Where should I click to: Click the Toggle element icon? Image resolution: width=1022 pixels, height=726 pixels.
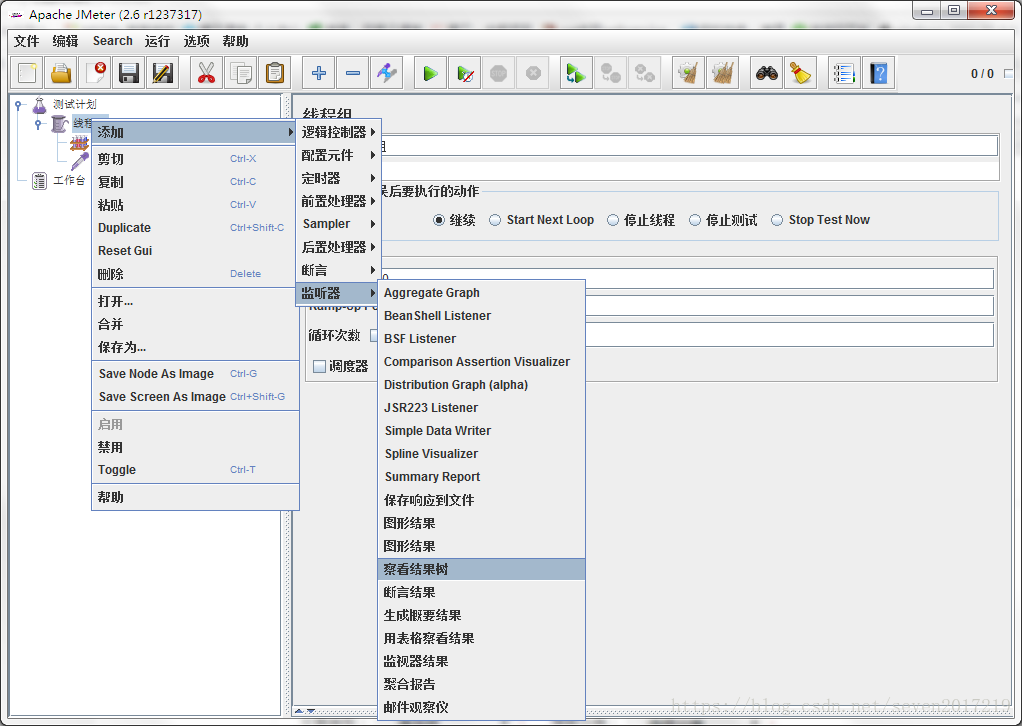[387, 73]
